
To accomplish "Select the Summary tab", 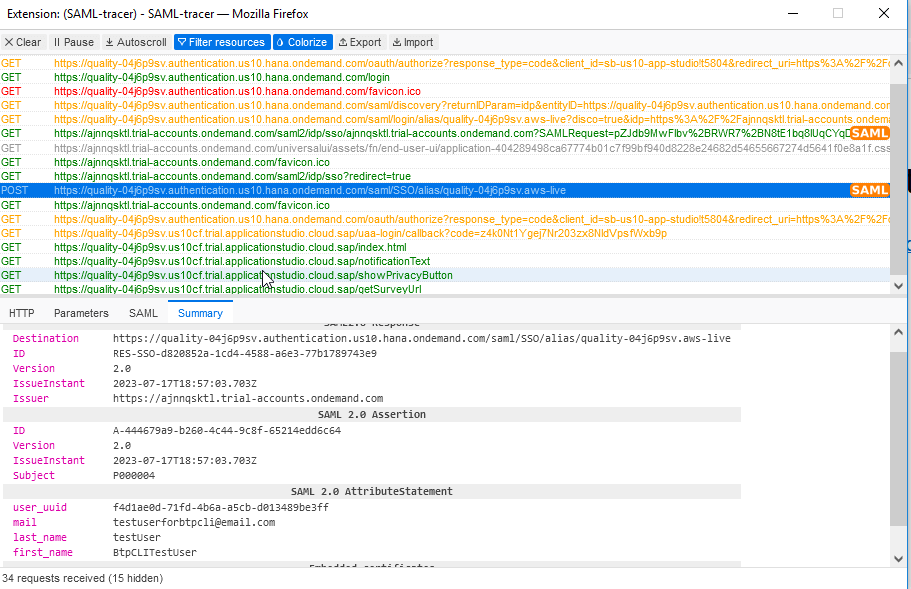I will pyautogui.click(x=200, y=313).
